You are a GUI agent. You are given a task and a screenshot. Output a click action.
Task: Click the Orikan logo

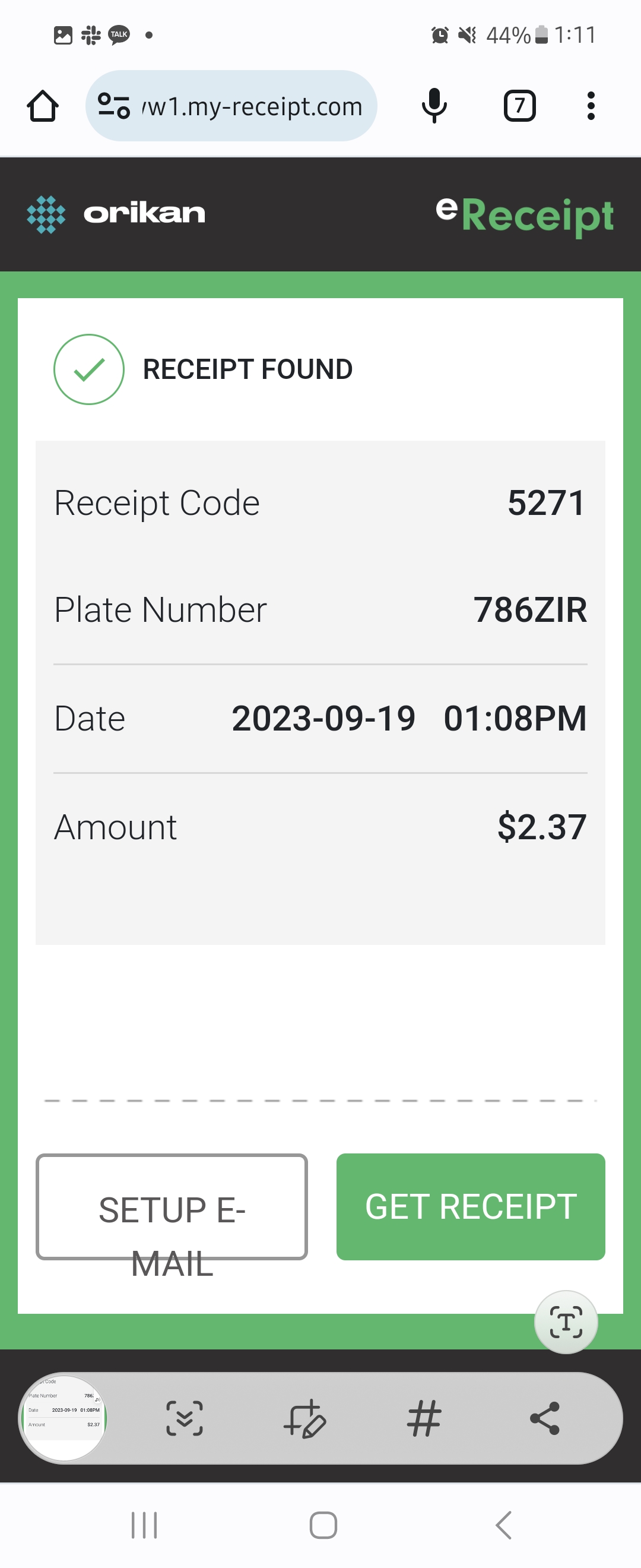[x=116, y=214]
